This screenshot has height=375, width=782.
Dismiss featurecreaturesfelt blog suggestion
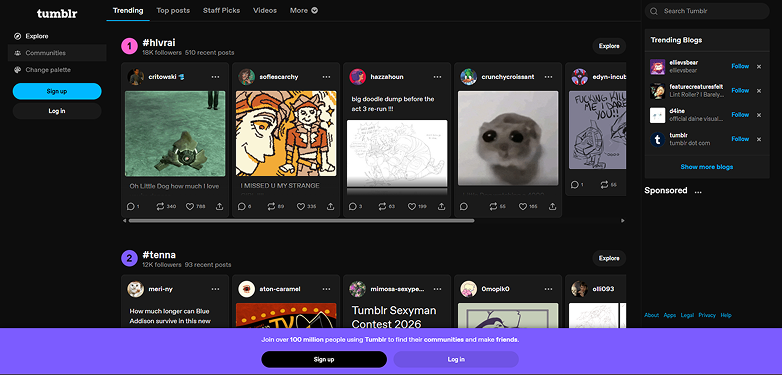pyautogui.click(x=759, y=91)
